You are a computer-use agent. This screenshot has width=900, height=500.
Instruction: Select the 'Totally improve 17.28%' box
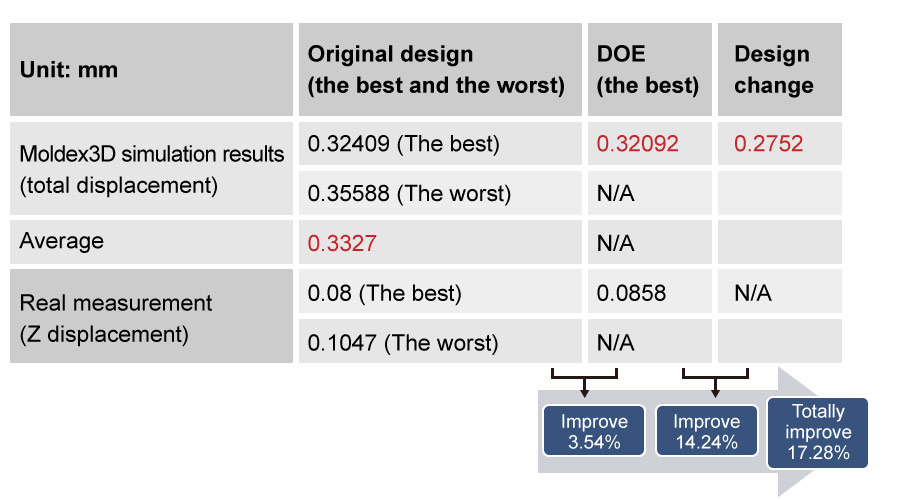click(818, 432)
